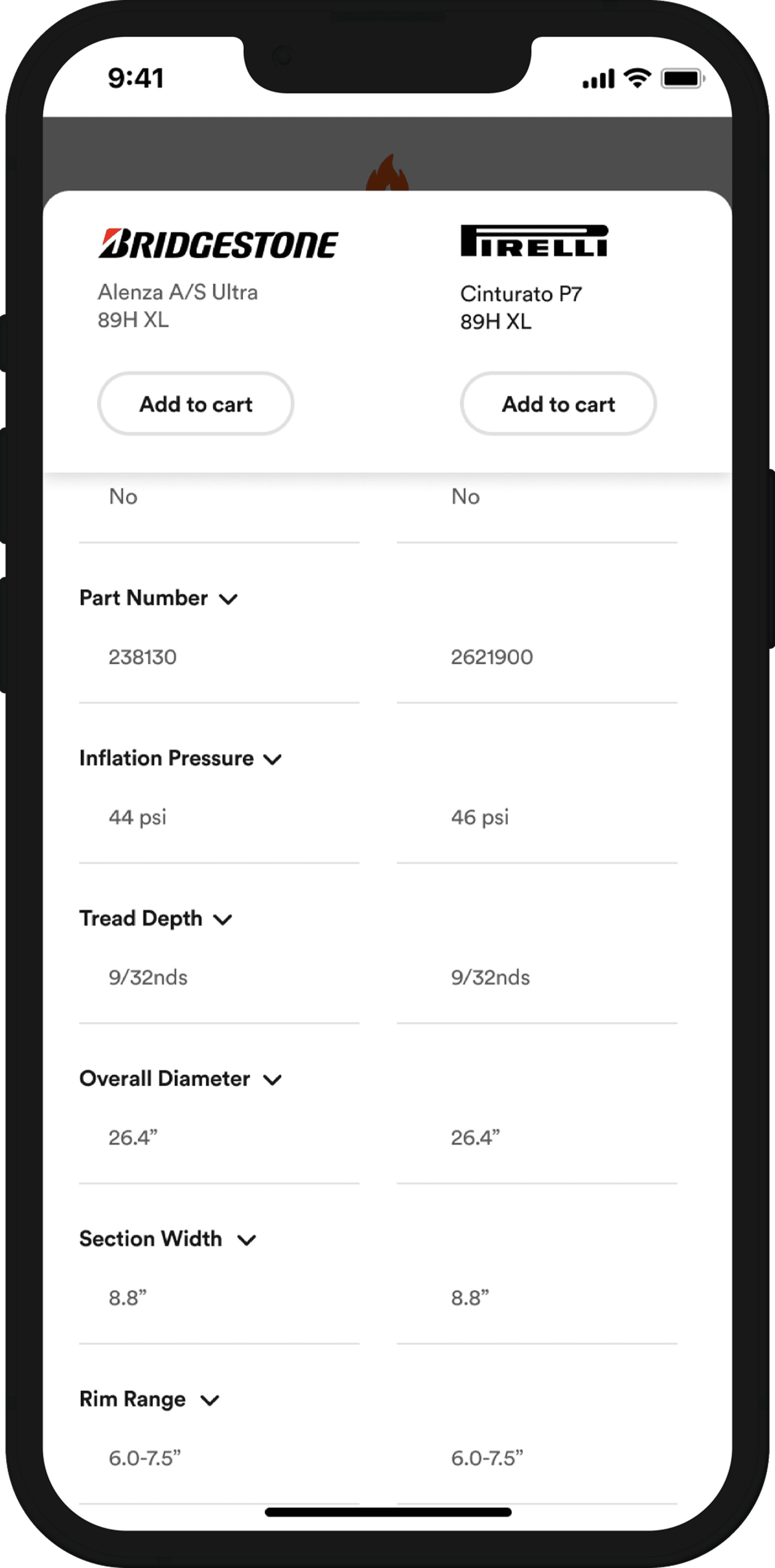Open the Cinturato P7 product name

point(521,294)
